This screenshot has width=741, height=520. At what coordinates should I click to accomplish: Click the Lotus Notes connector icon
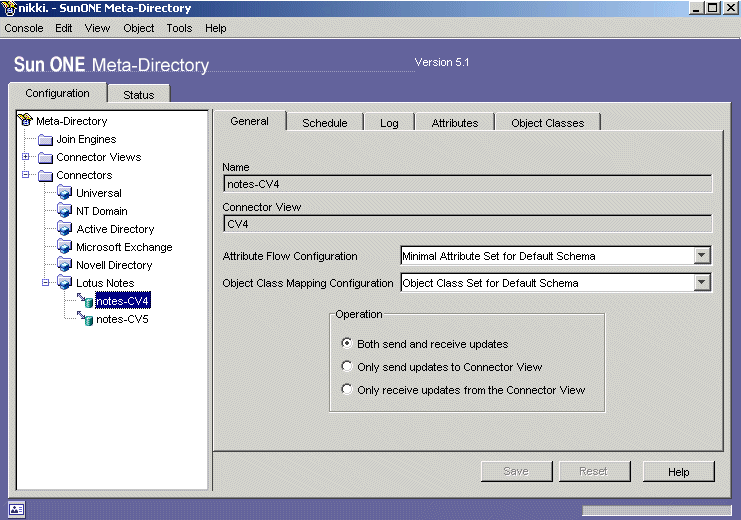click(x=65, y=282)
